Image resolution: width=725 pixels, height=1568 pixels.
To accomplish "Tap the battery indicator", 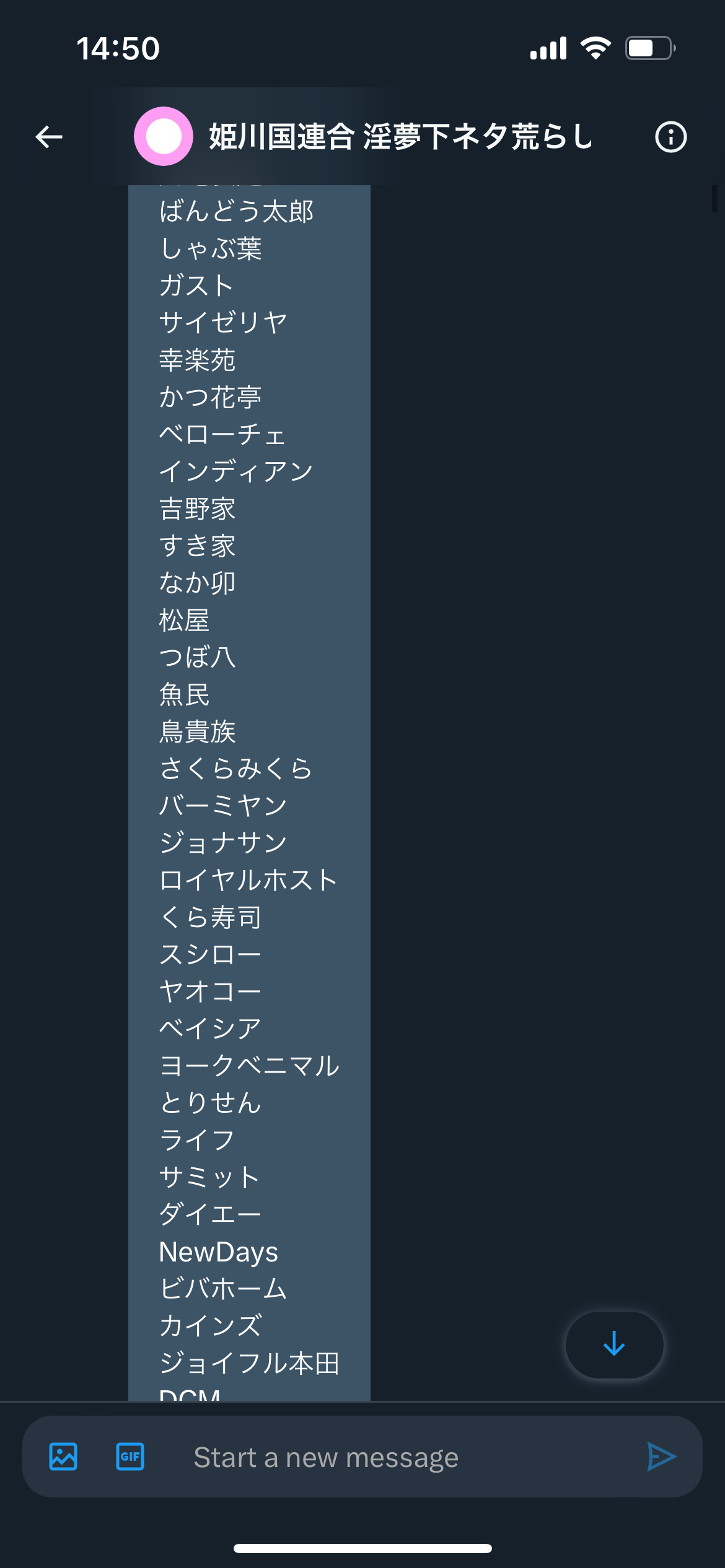I will coord(650,48).
